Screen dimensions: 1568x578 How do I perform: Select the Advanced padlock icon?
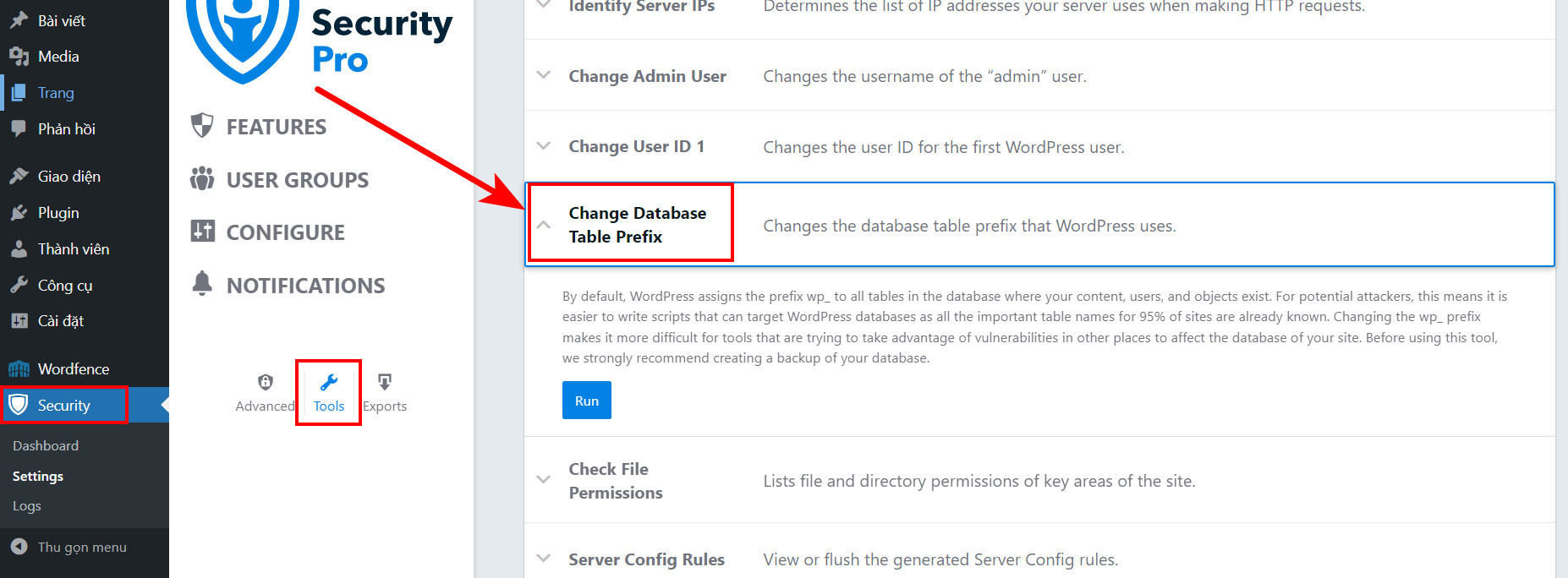(x=265, y=382)
